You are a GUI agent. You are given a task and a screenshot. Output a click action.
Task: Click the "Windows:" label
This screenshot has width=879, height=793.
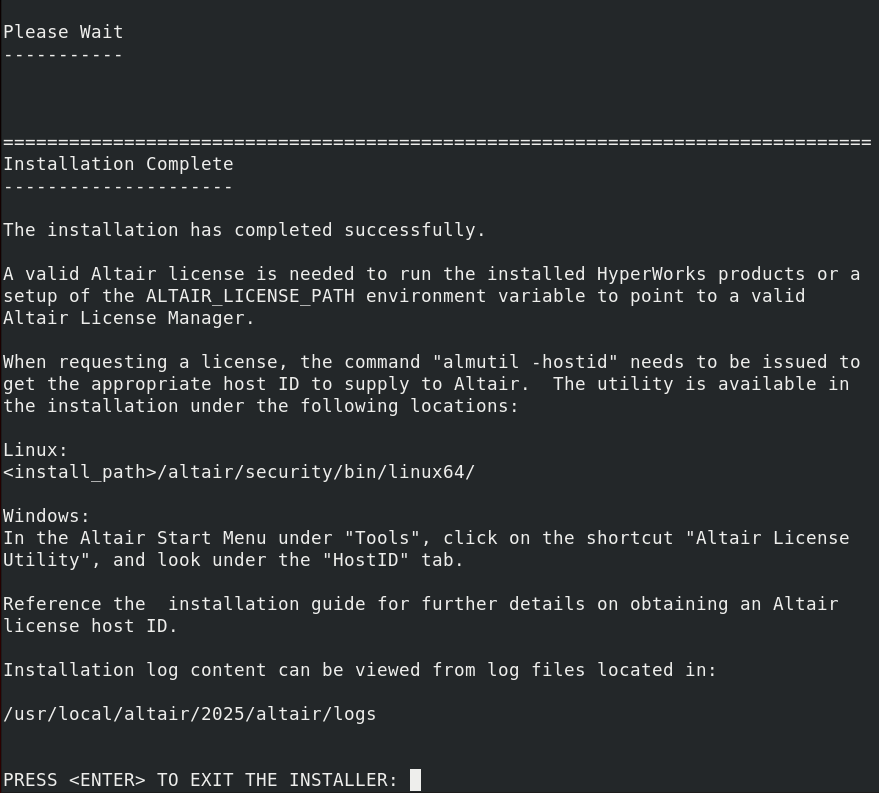point(47,516)
